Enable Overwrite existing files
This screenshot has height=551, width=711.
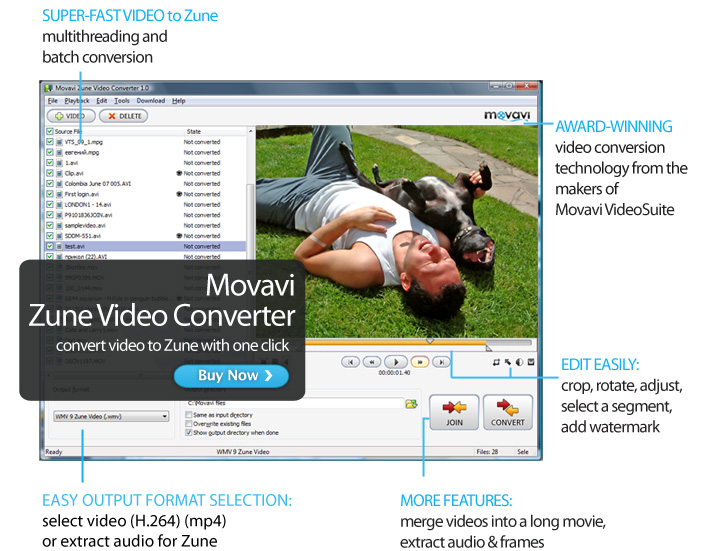(x=189, y=424)
